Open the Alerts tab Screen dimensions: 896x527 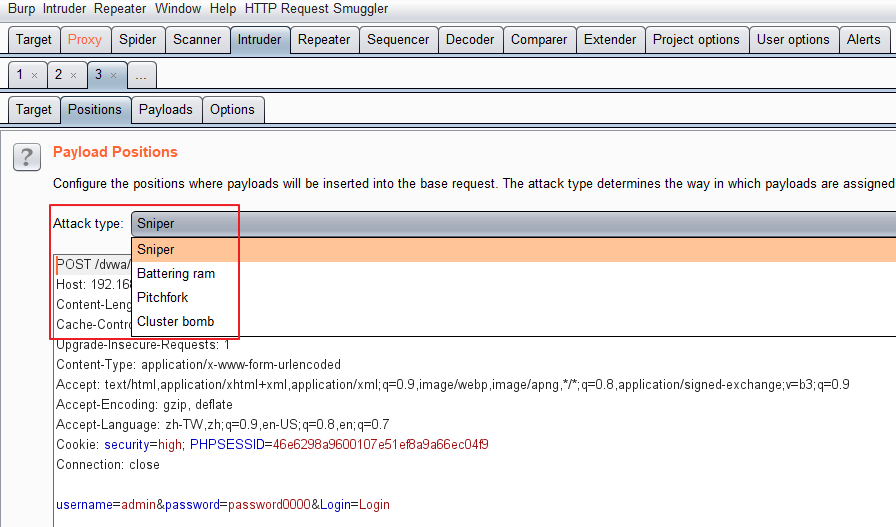tap(863, 39)
